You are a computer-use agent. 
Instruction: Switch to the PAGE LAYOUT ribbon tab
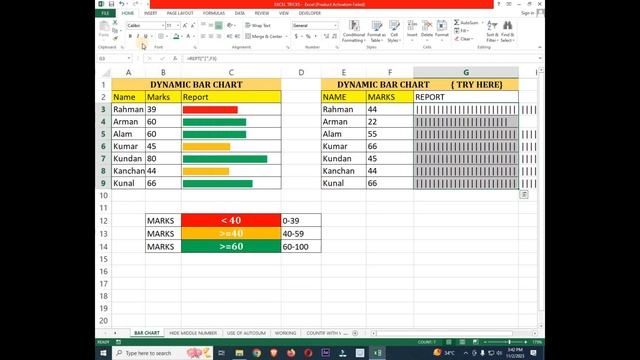coord(180,13)
